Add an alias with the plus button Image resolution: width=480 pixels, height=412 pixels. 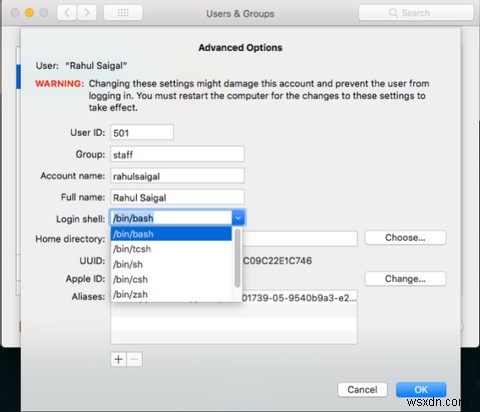pyautogui.click(x=118, y=359)
